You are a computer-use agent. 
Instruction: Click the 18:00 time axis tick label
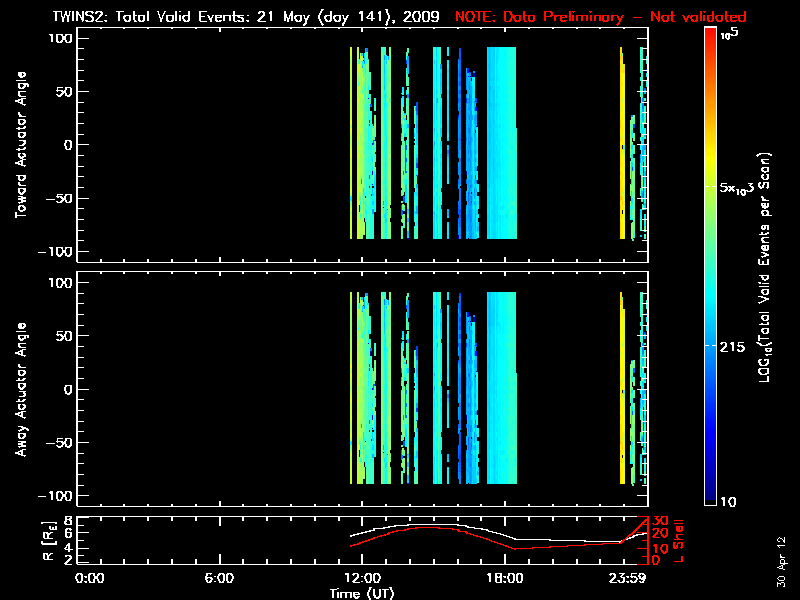(x=504, y=578)
